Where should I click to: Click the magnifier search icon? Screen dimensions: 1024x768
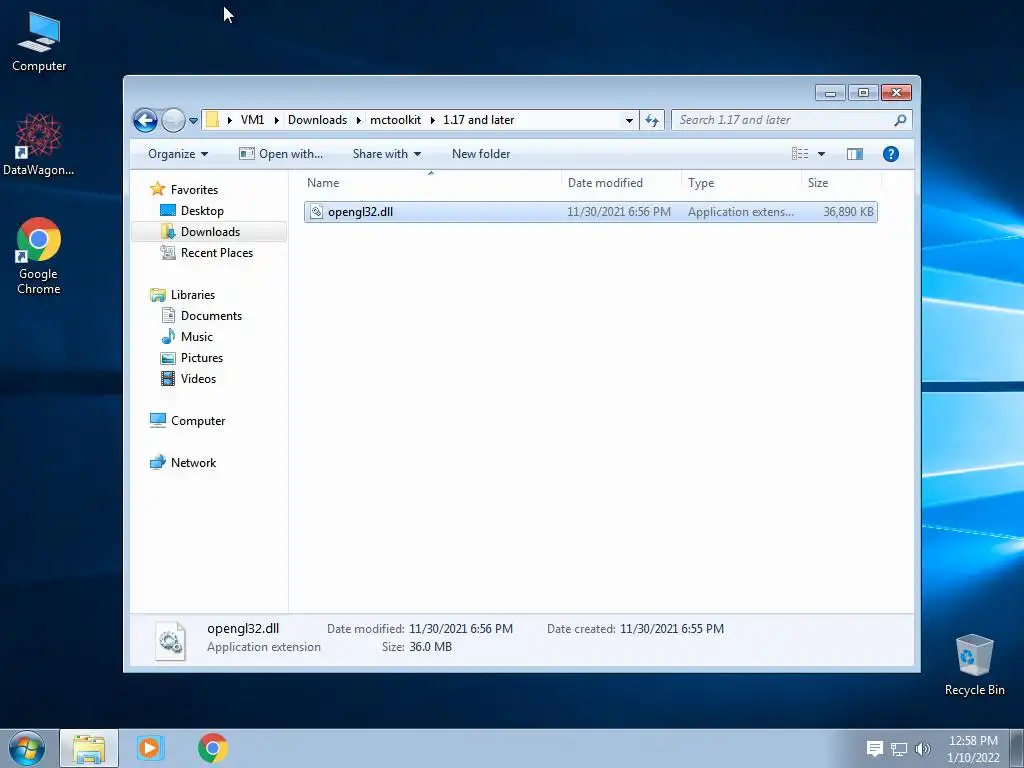tap(900, 120)
